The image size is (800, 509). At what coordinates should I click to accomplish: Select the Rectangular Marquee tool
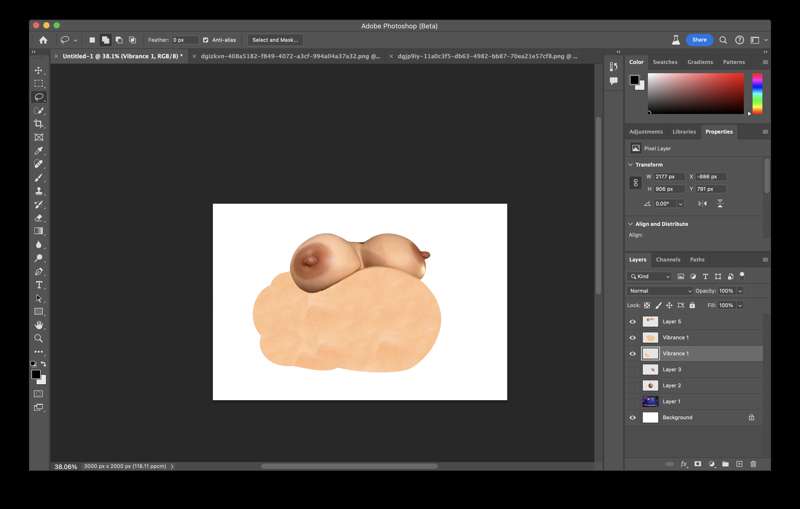(39, 84)
